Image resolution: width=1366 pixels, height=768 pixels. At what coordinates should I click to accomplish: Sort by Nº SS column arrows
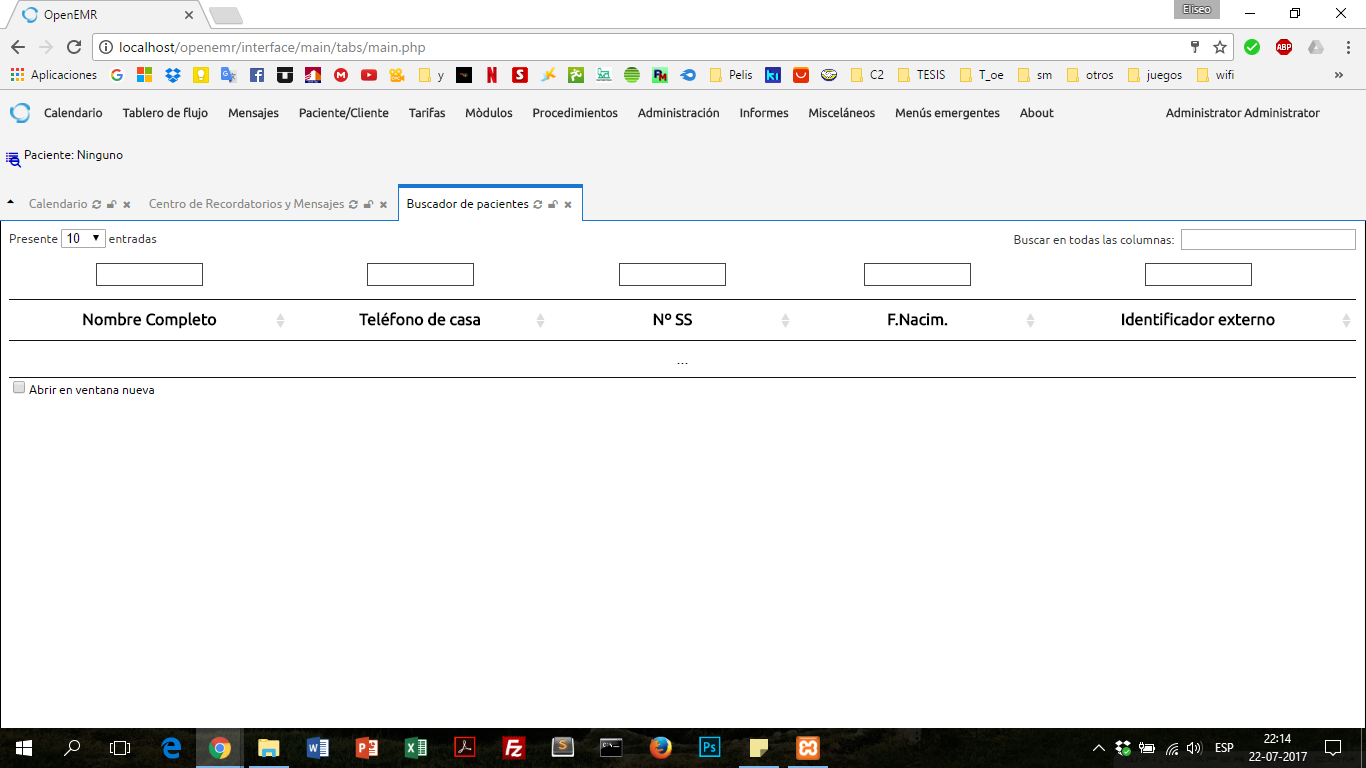(785, 320)
